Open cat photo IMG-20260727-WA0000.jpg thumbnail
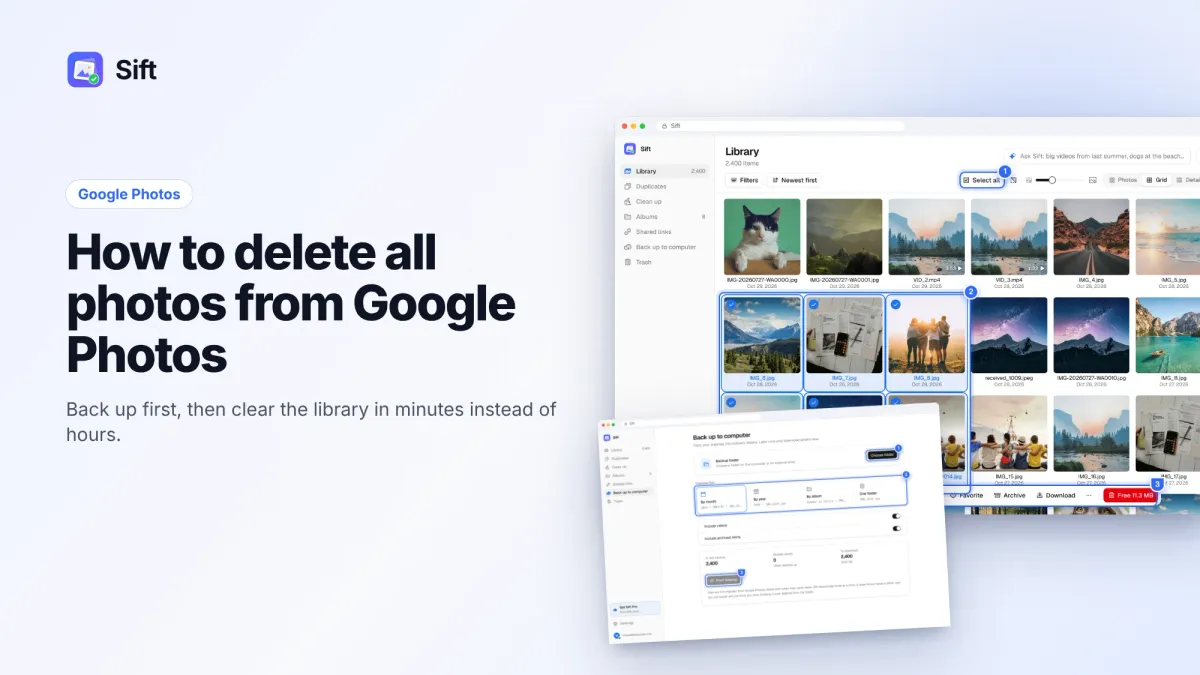This screenshot has height=675, width=1200. point(762,237)
